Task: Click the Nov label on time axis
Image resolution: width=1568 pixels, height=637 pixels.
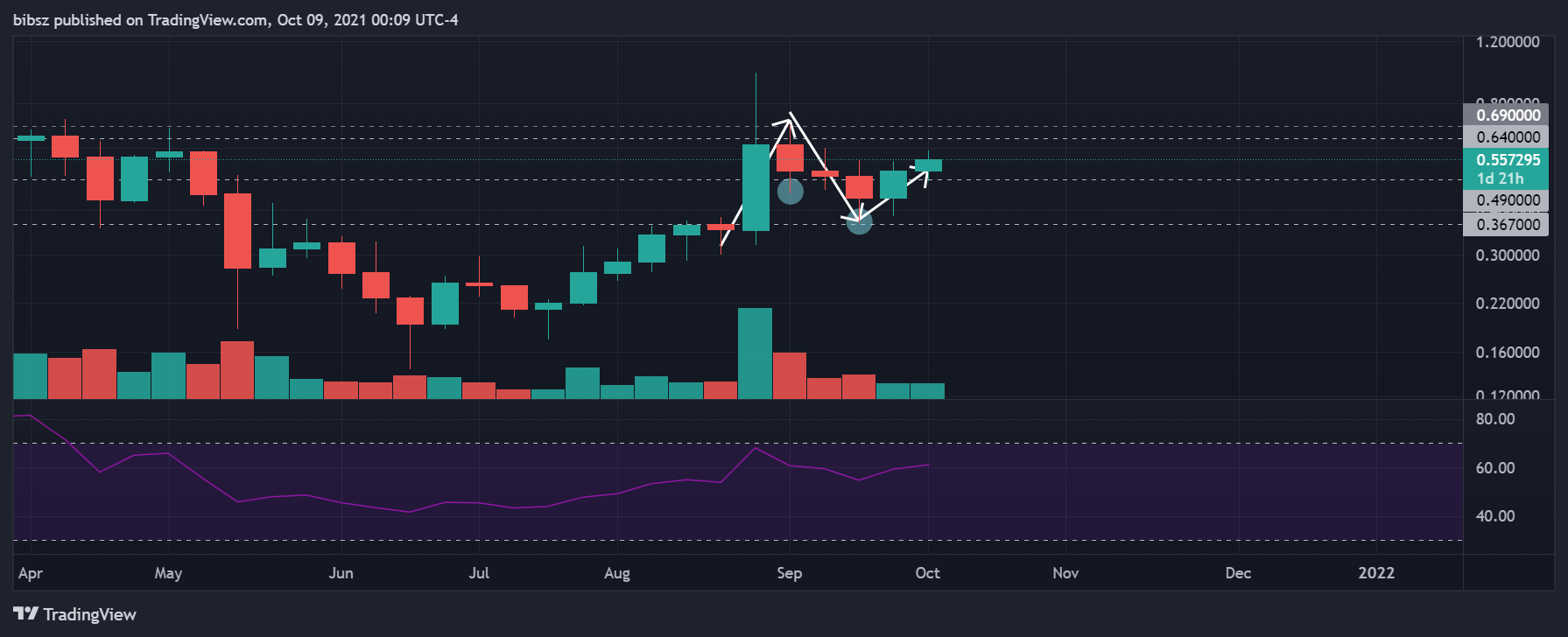Action: (x=1065, y=573)
